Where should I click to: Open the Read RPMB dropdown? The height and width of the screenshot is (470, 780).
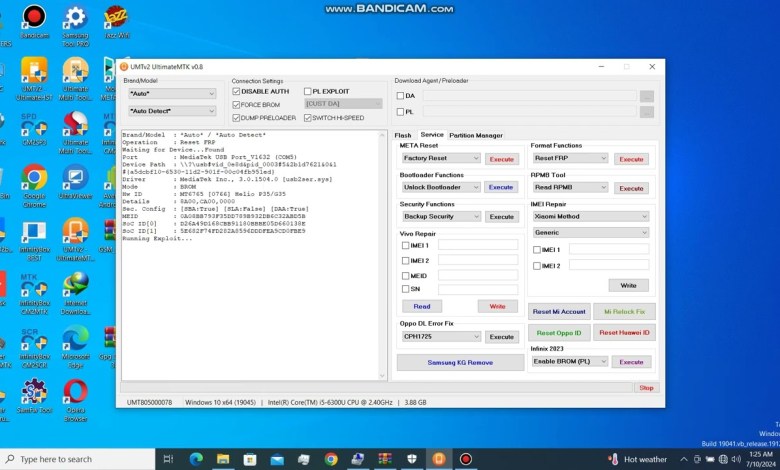(570, 187)
